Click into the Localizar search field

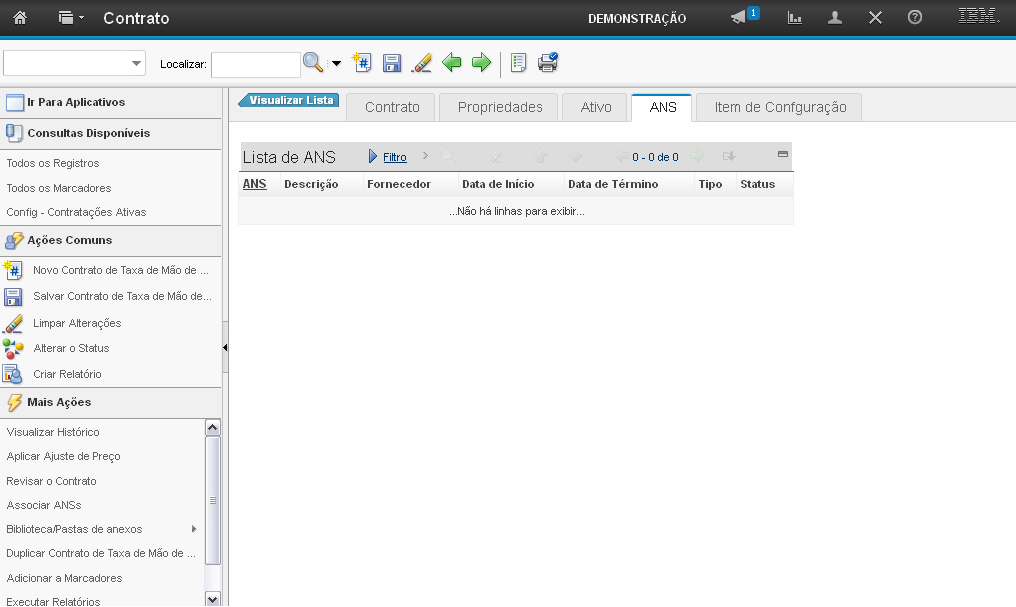pyautogui.click(x=255, y=64)
